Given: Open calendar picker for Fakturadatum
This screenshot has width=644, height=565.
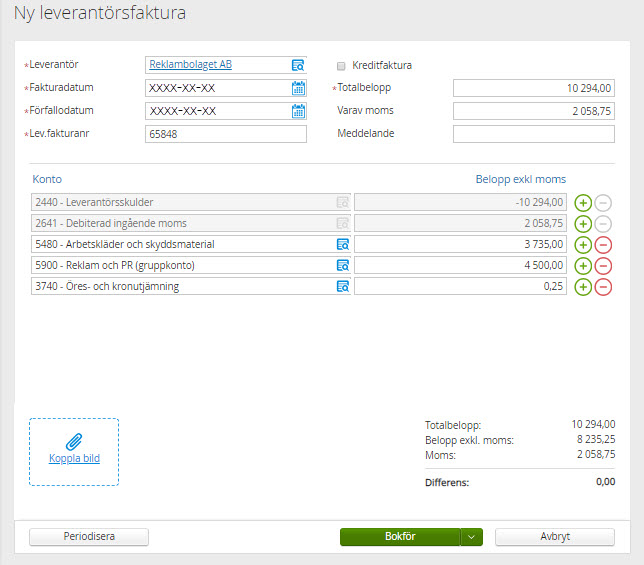Looking at the screenshot, I should click(297, 88).
